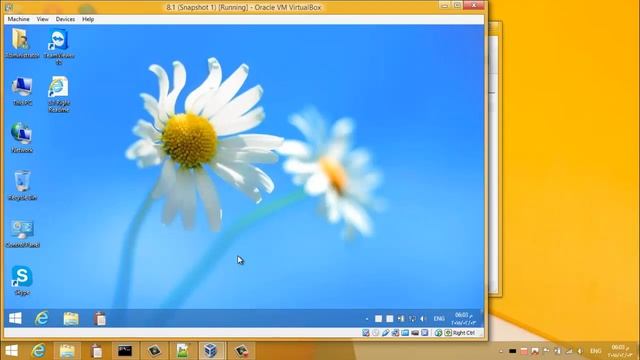Image resolution: width=640 pixels, height=360 pixels.
Task: Show hidden icons in guest system tray
Action: [367, 319]
